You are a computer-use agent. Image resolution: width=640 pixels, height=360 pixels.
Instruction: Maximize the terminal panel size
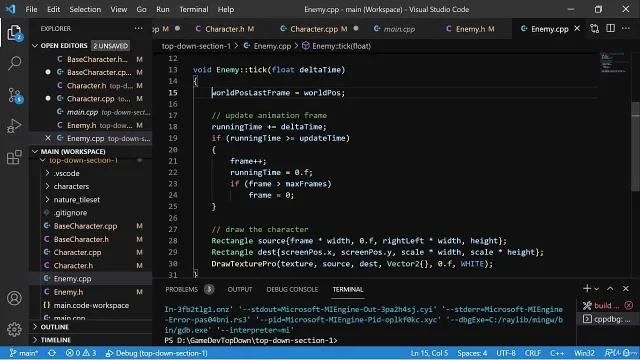[610, 289]
